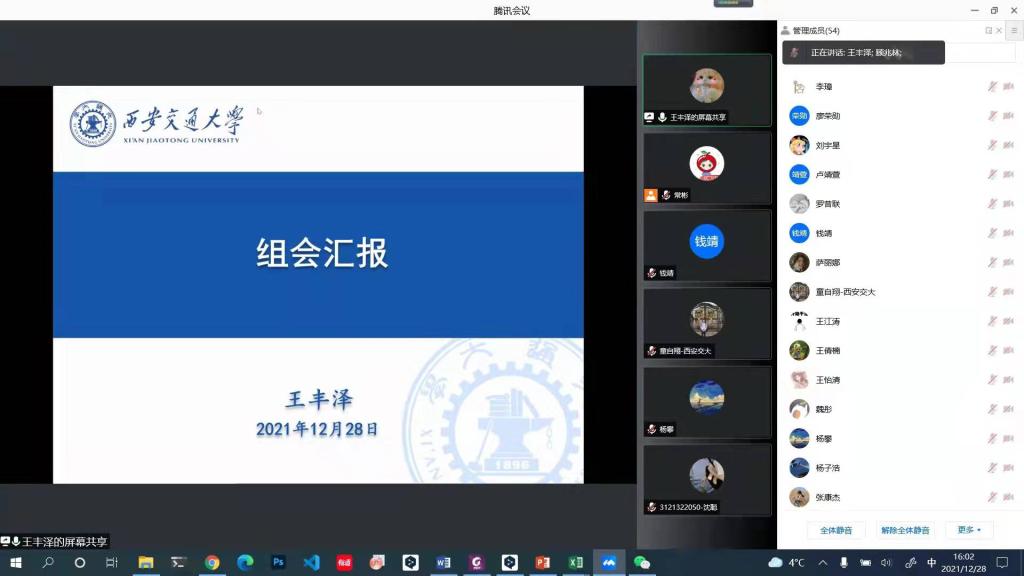
Task: Open the member panel hamburger menu
Action: point(1013,31)
